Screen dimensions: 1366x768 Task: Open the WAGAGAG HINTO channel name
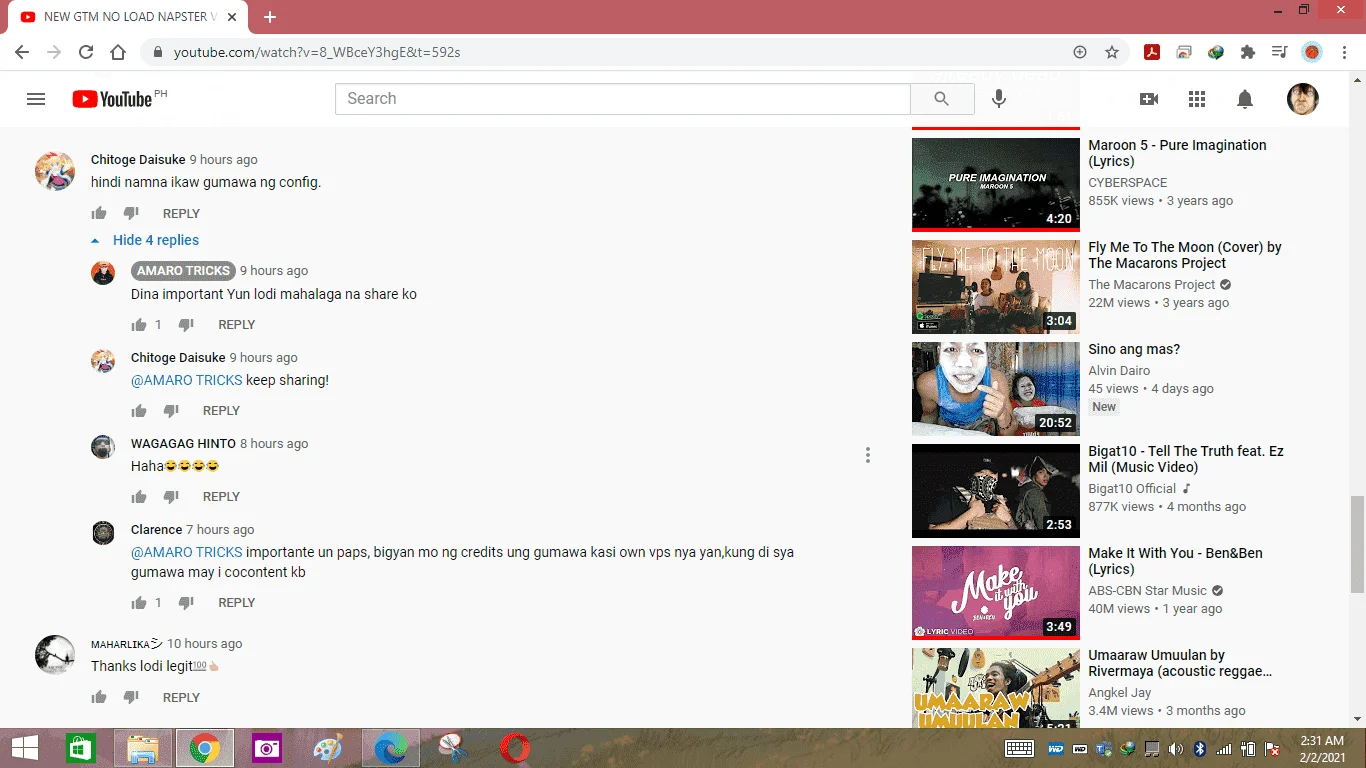click(x=183, y=444)
